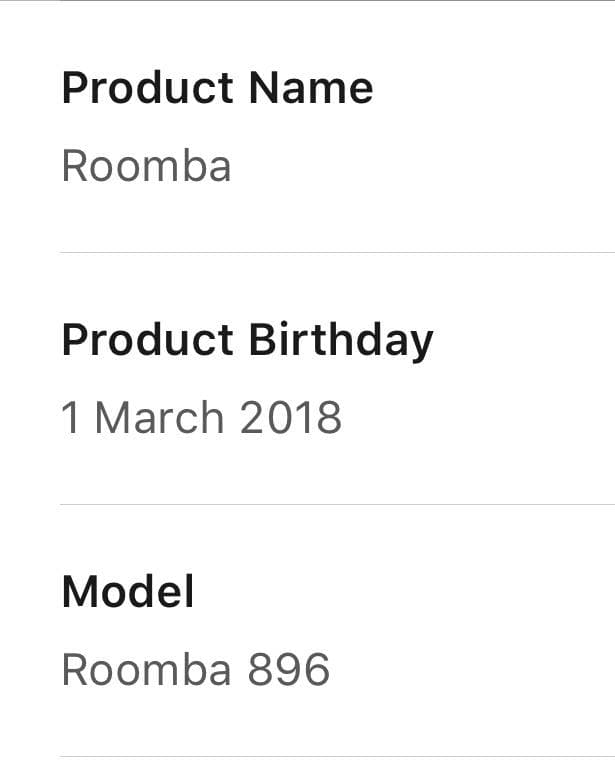The width and height of the screenshot is (615, 772).
Task: Tap the Product Name heading
Action: point(217,88)
